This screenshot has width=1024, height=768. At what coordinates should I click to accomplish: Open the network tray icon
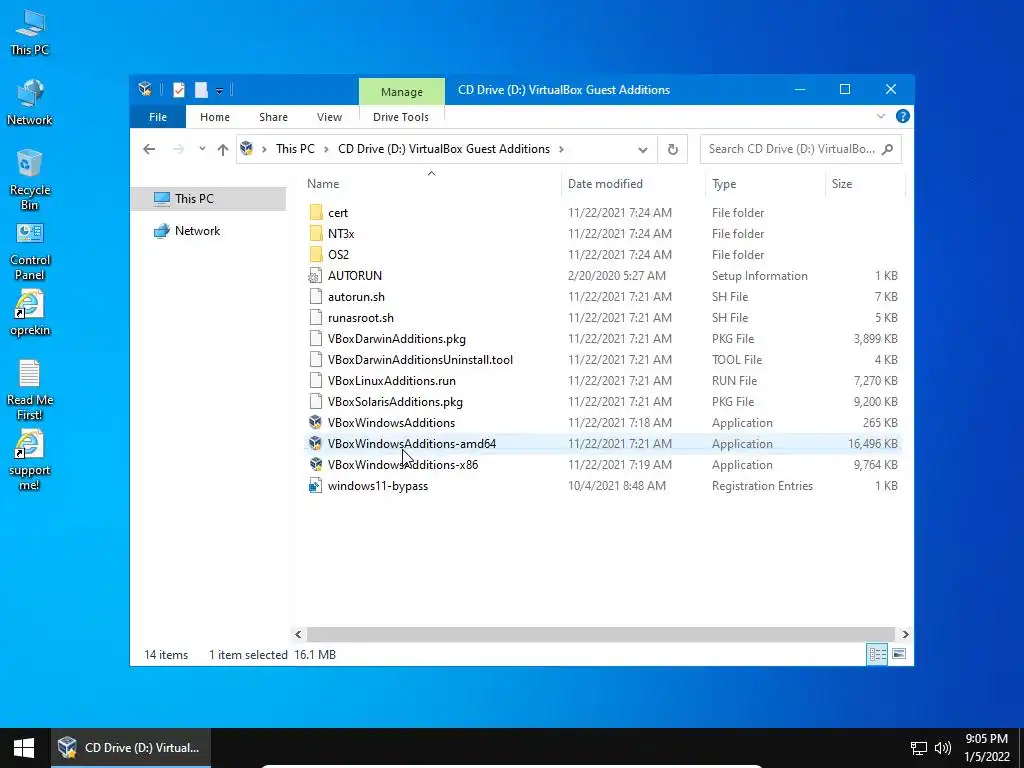click(919, 748)
